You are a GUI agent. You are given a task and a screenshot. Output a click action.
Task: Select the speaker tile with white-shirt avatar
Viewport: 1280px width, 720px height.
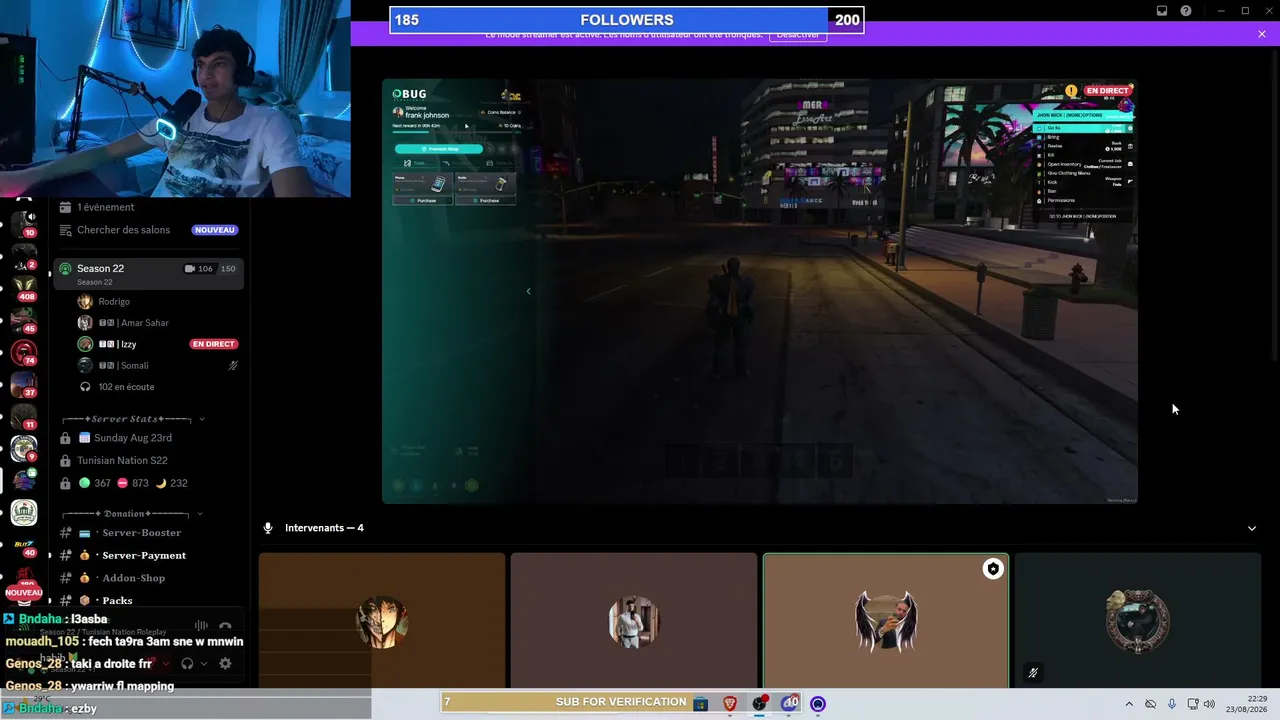(634, 621)
